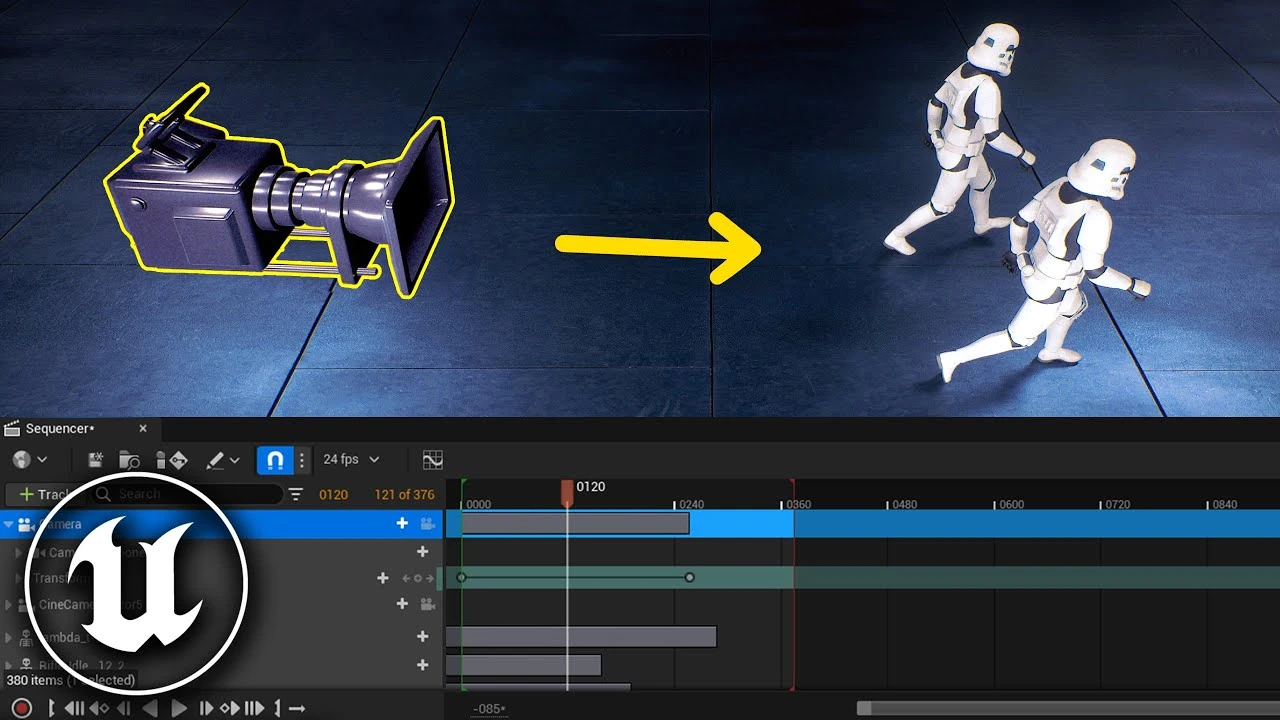The width and height of the screenshot is (1280, 720).
Task: Click the camera cuts icon on the Camera row
Action: 25,524
